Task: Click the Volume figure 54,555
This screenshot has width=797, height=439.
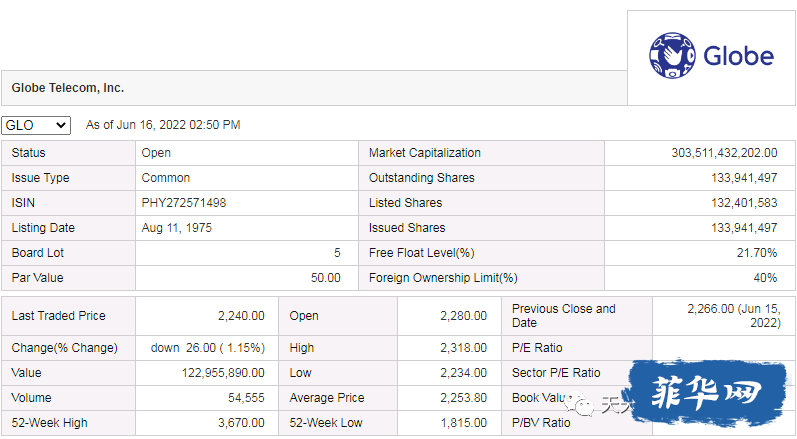Action: (x=247, y=398)
